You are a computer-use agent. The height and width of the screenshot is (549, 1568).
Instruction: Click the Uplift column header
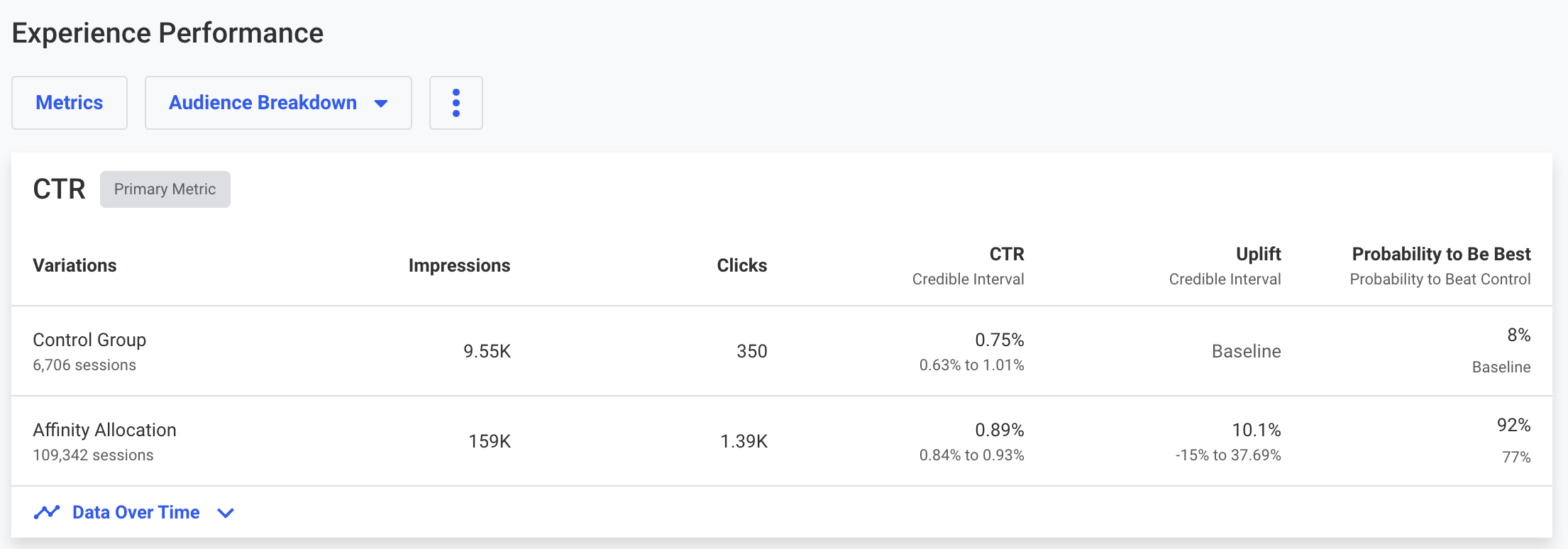[1259, 253]
